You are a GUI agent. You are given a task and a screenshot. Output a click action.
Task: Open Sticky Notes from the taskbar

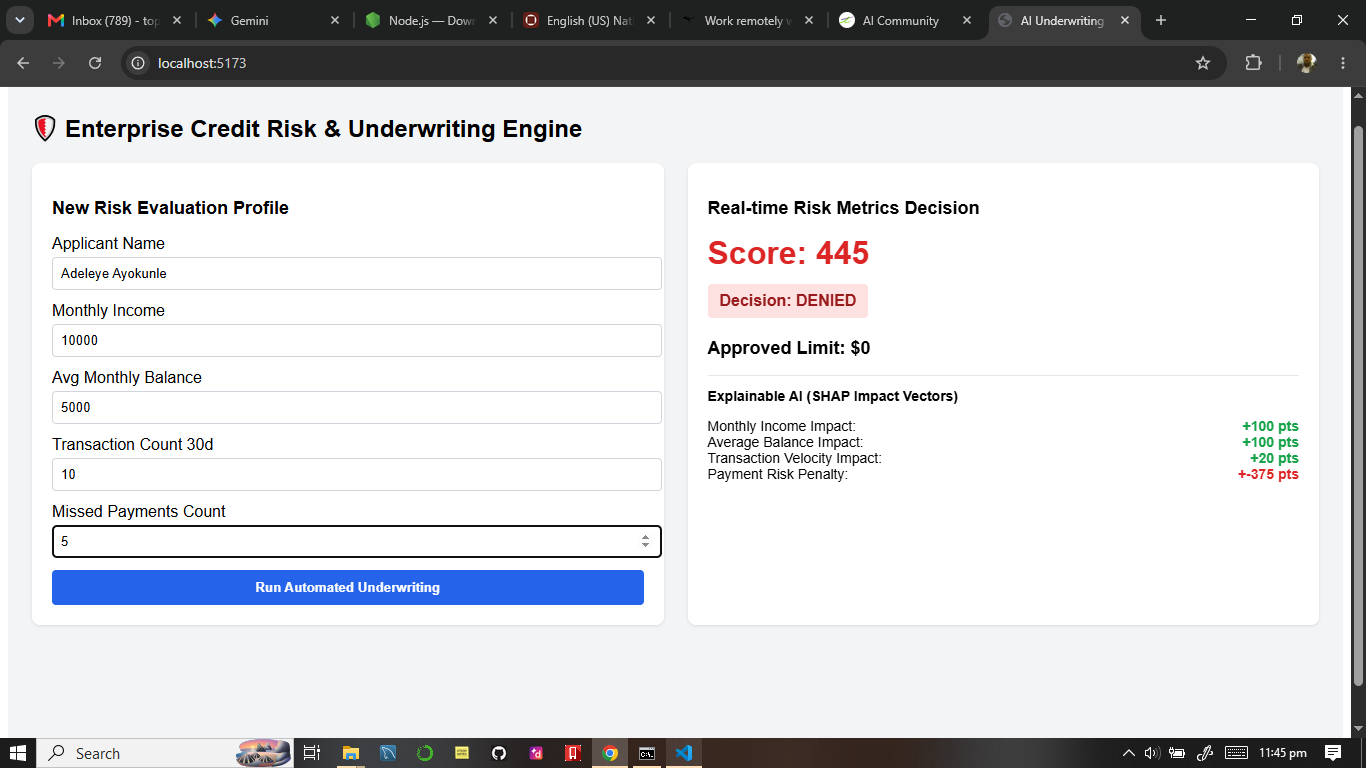462,753
